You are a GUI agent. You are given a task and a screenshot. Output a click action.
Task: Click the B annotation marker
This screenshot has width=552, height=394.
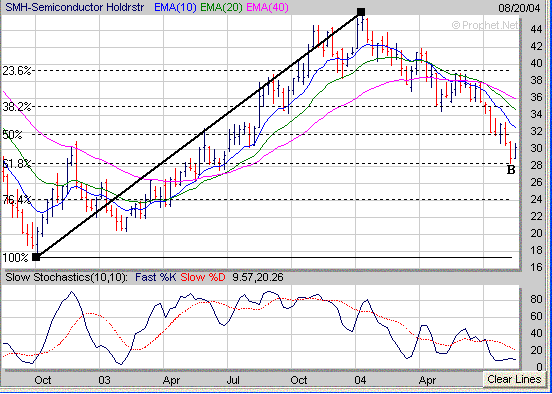click(511, 170)
